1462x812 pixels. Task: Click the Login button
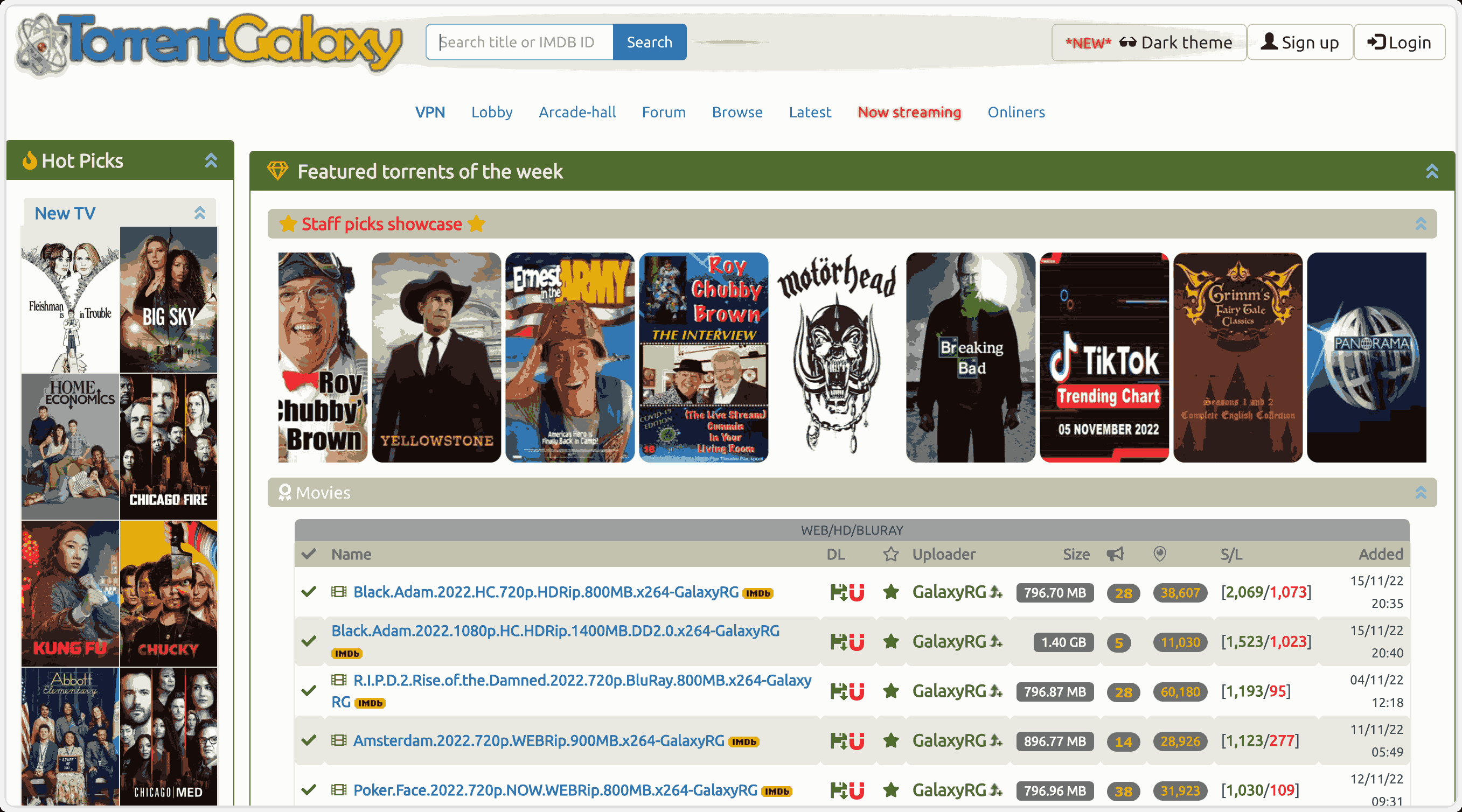click(1399, 43)
